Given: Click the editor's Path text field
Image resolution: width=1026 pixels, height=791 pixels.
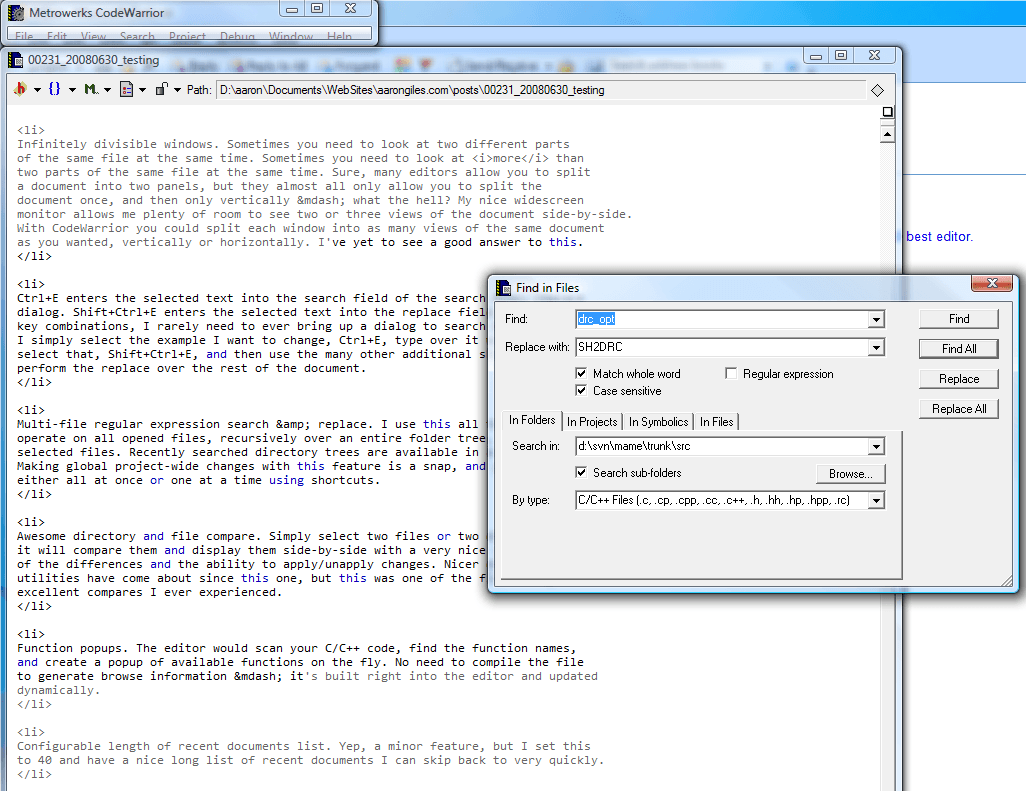Looking at the screenshot, I should (x=540, y=90).
